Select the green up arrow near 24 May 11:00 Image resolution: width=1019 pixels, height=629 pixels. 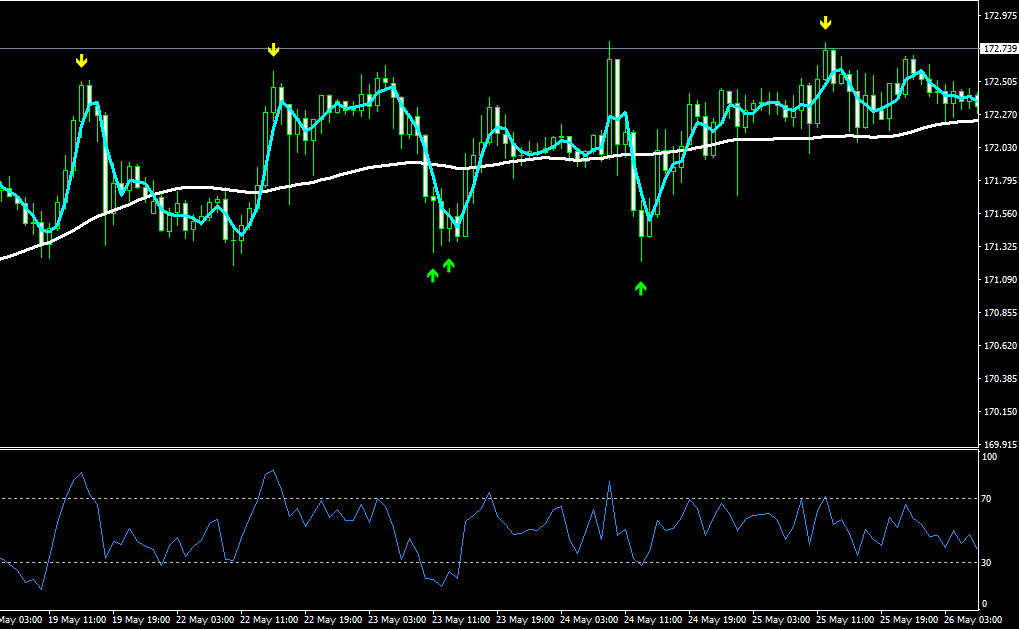click(641, 289)
